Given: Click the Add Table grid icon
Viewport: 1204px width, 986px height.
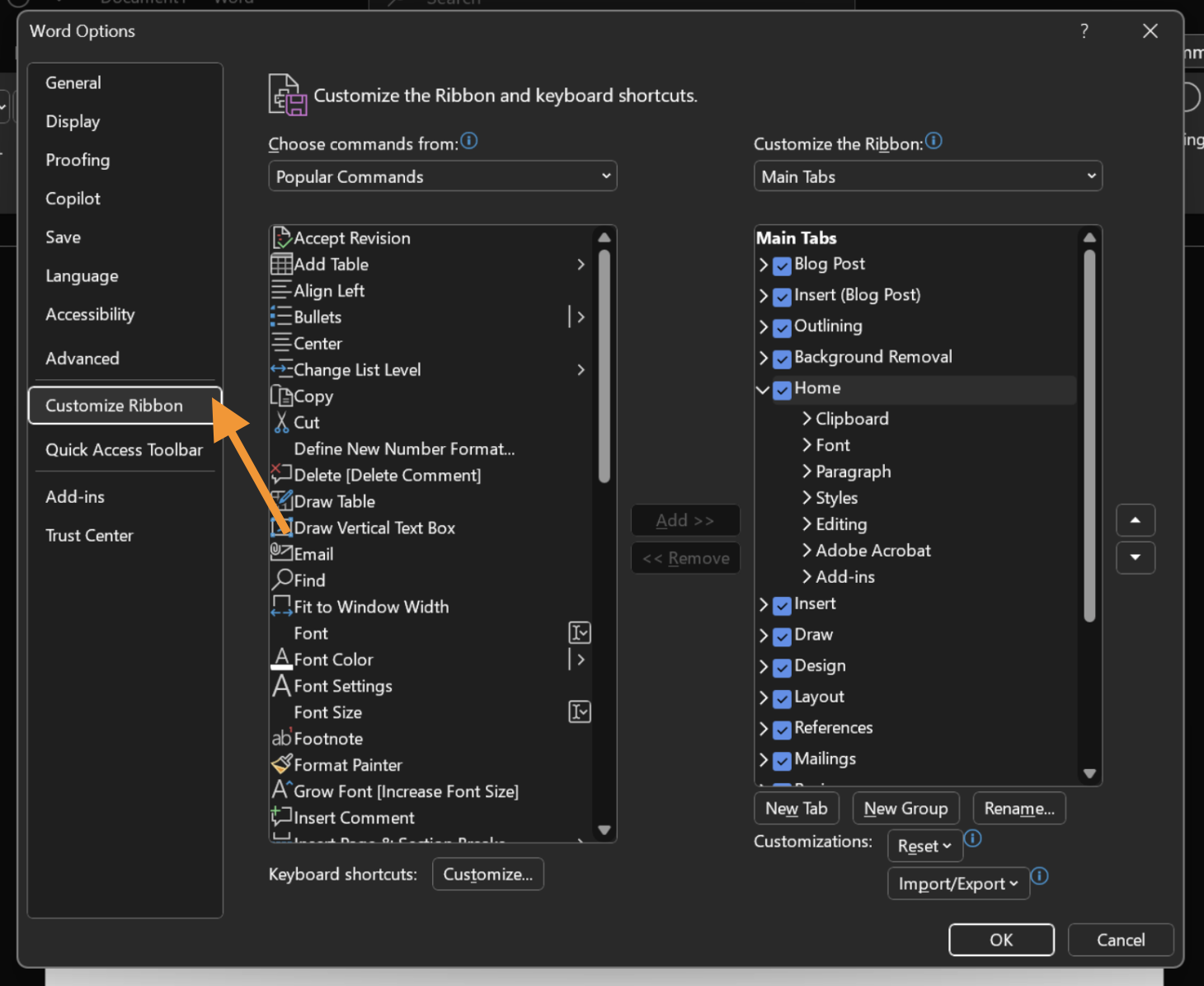Looking at the screenshot, I should [x=281, y=265].
